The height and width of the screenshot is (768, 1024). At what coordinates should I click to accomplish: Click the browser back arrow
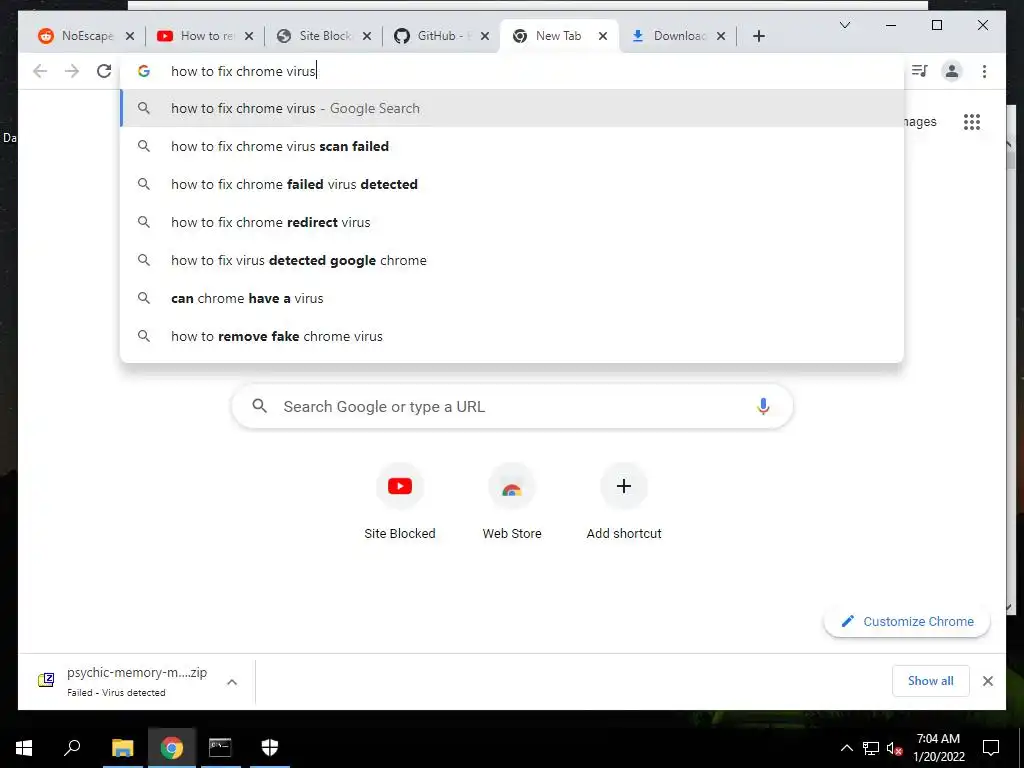40,71
